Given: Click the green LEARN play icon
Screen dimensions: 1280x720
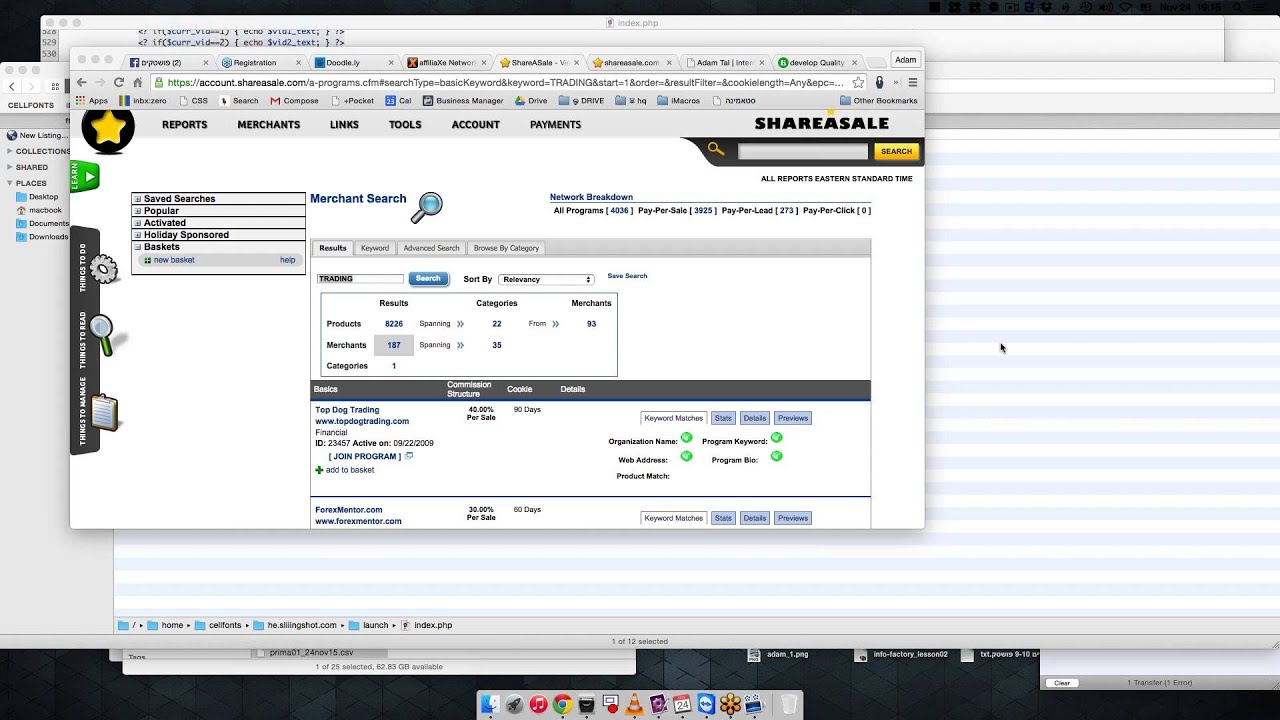Looking at the screenshot, I should [x=87, y=177].
